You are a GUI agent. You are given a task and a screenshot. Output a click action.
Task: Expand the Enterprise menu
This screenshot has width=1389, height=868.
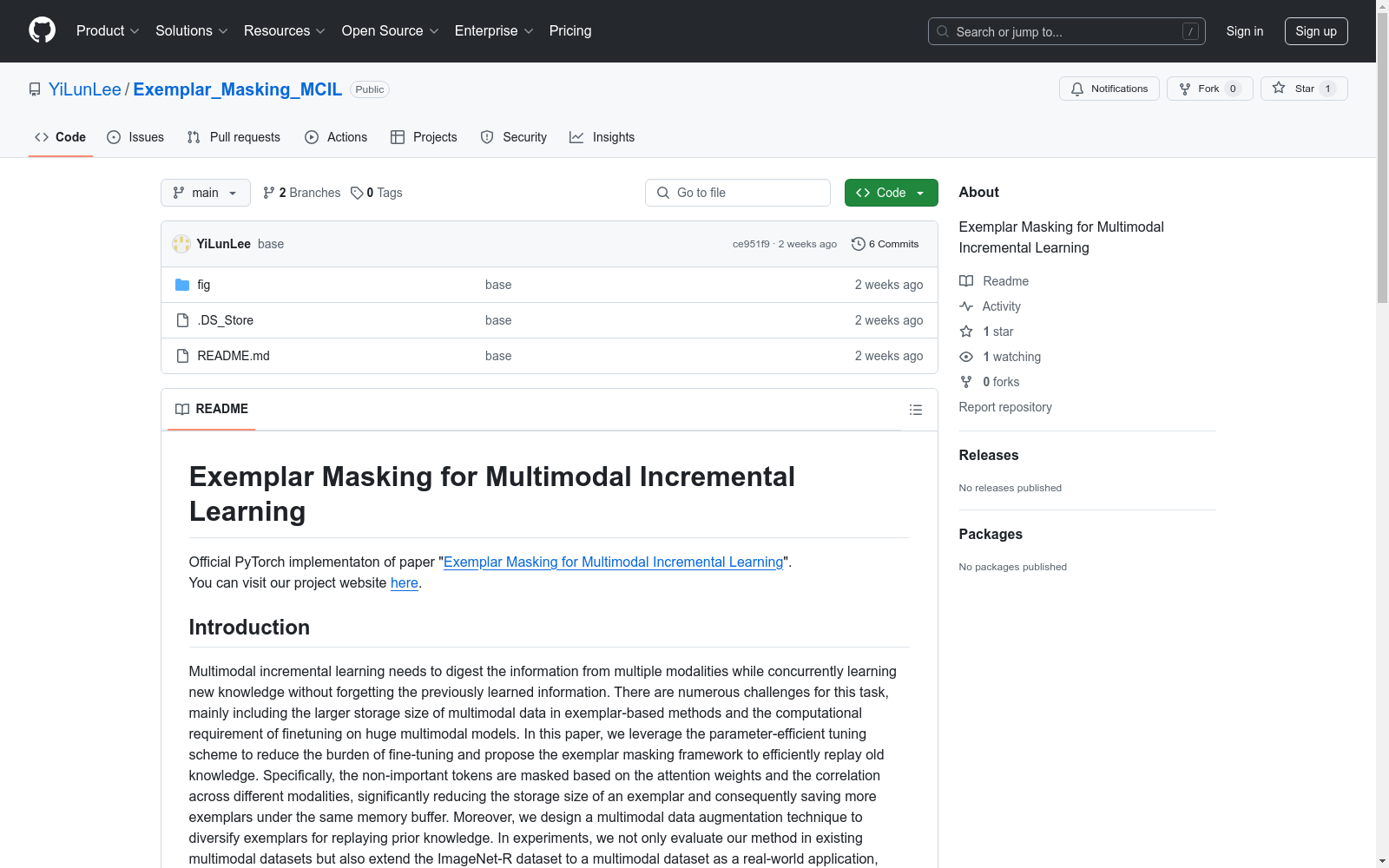coord(494,30)
